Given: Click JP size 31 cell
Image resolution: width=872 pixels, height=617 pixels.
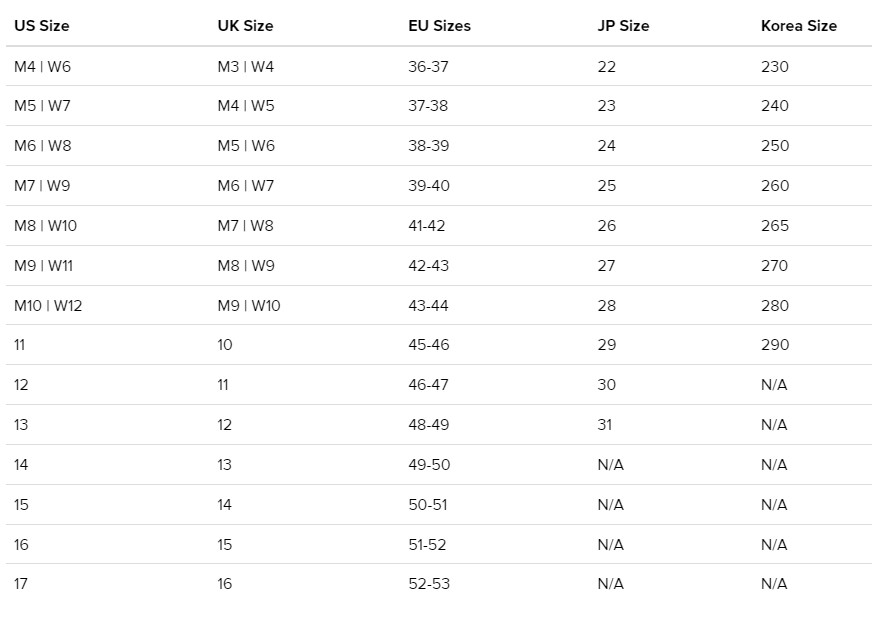Looking at the screenshot, I should (605, 425).
